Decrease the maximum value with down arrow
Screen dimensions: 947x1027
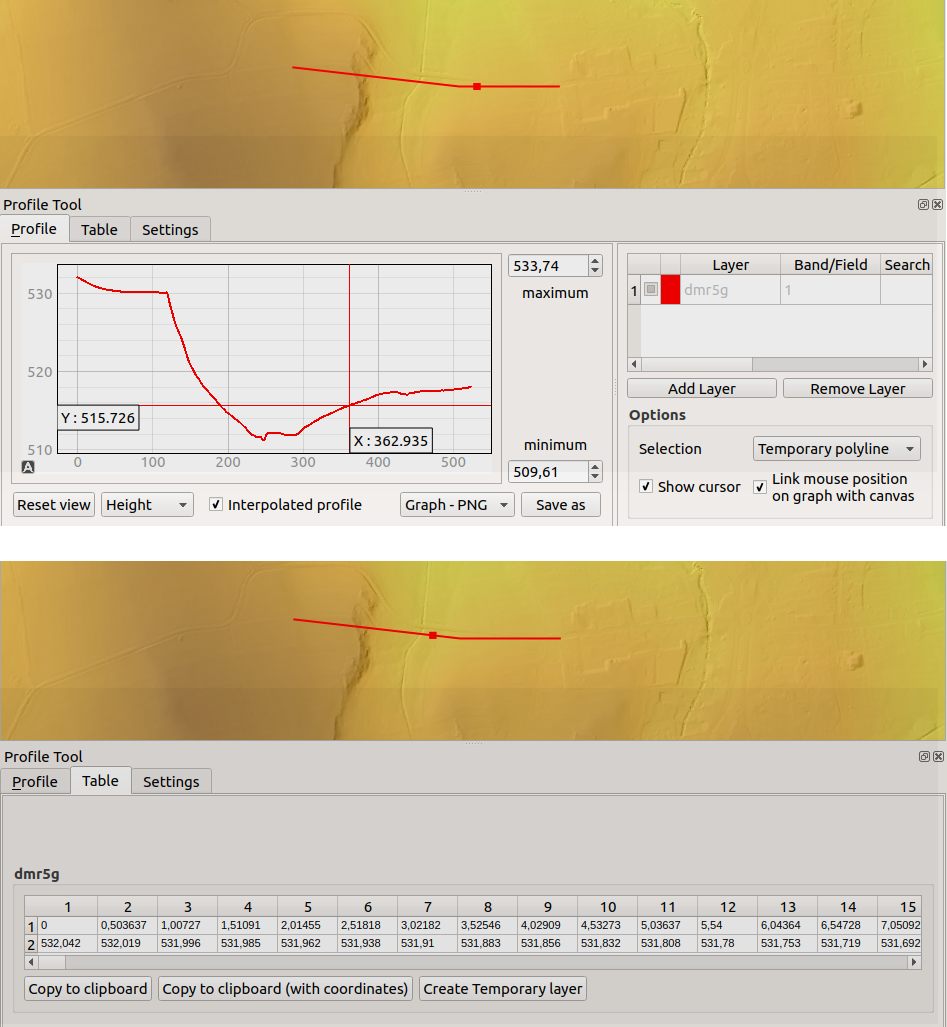point(595,270)
